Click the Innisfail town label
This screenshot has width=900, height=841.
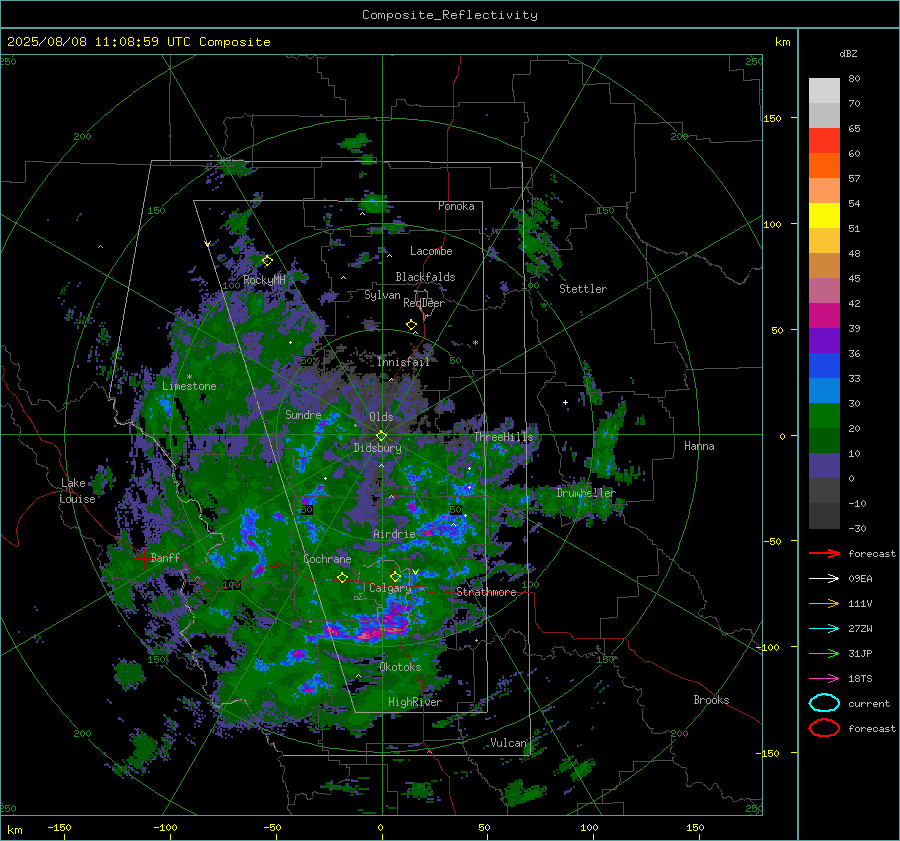(x=403, y=362)
